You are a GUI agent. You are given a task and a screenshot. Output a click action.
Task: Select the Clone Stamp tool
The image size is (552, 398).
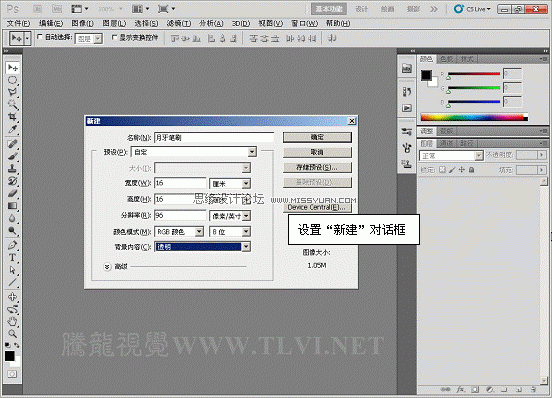(x=13, y=169)
